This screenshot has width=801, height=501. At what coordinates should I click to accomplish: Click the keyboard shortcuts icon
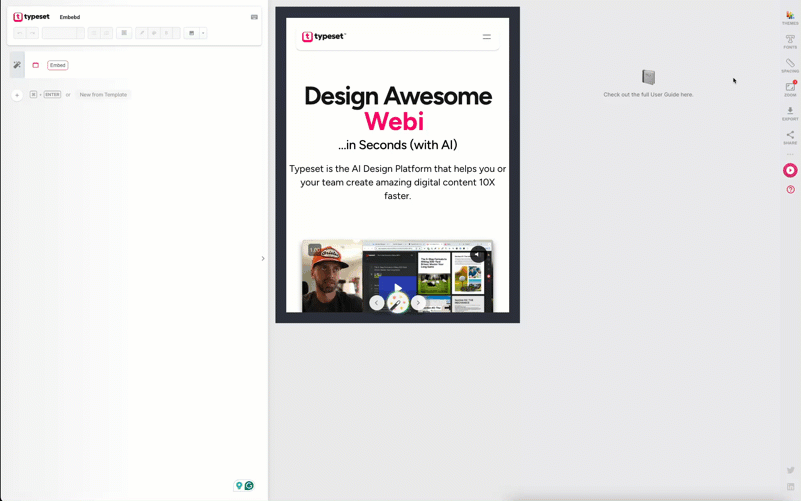coord(254,17)
